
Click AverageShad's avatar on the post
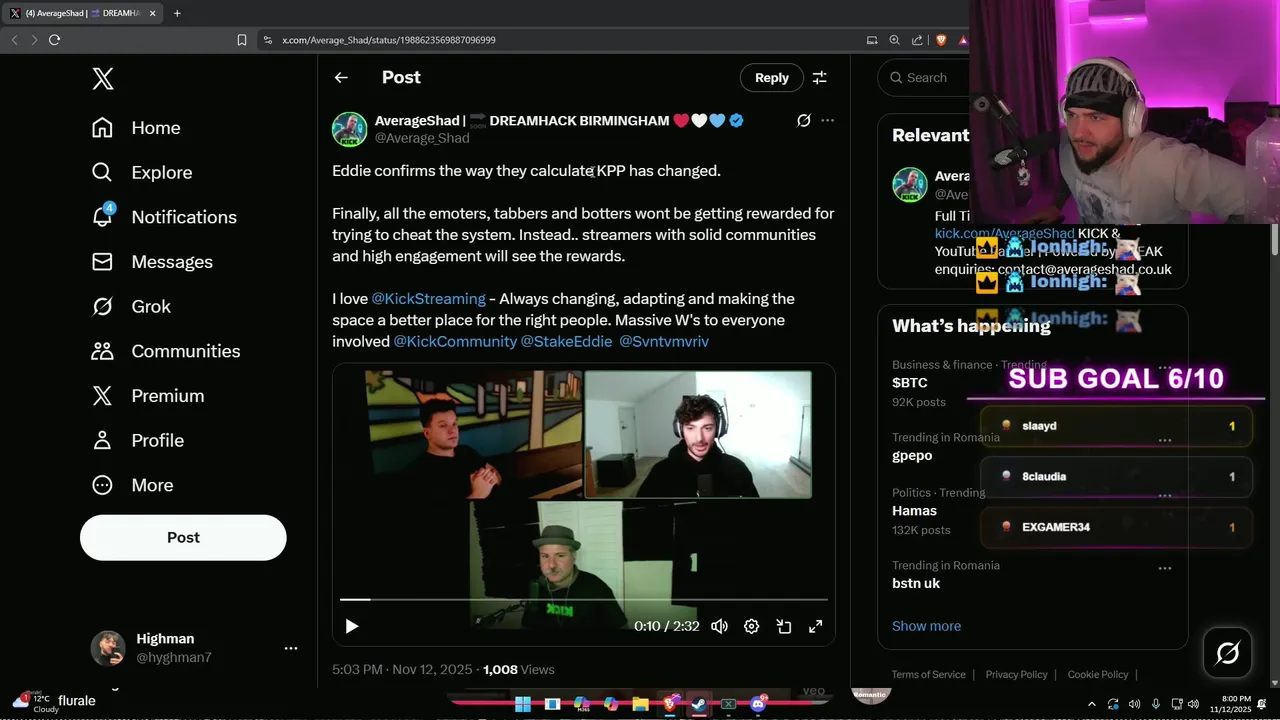tap(350, 129)
